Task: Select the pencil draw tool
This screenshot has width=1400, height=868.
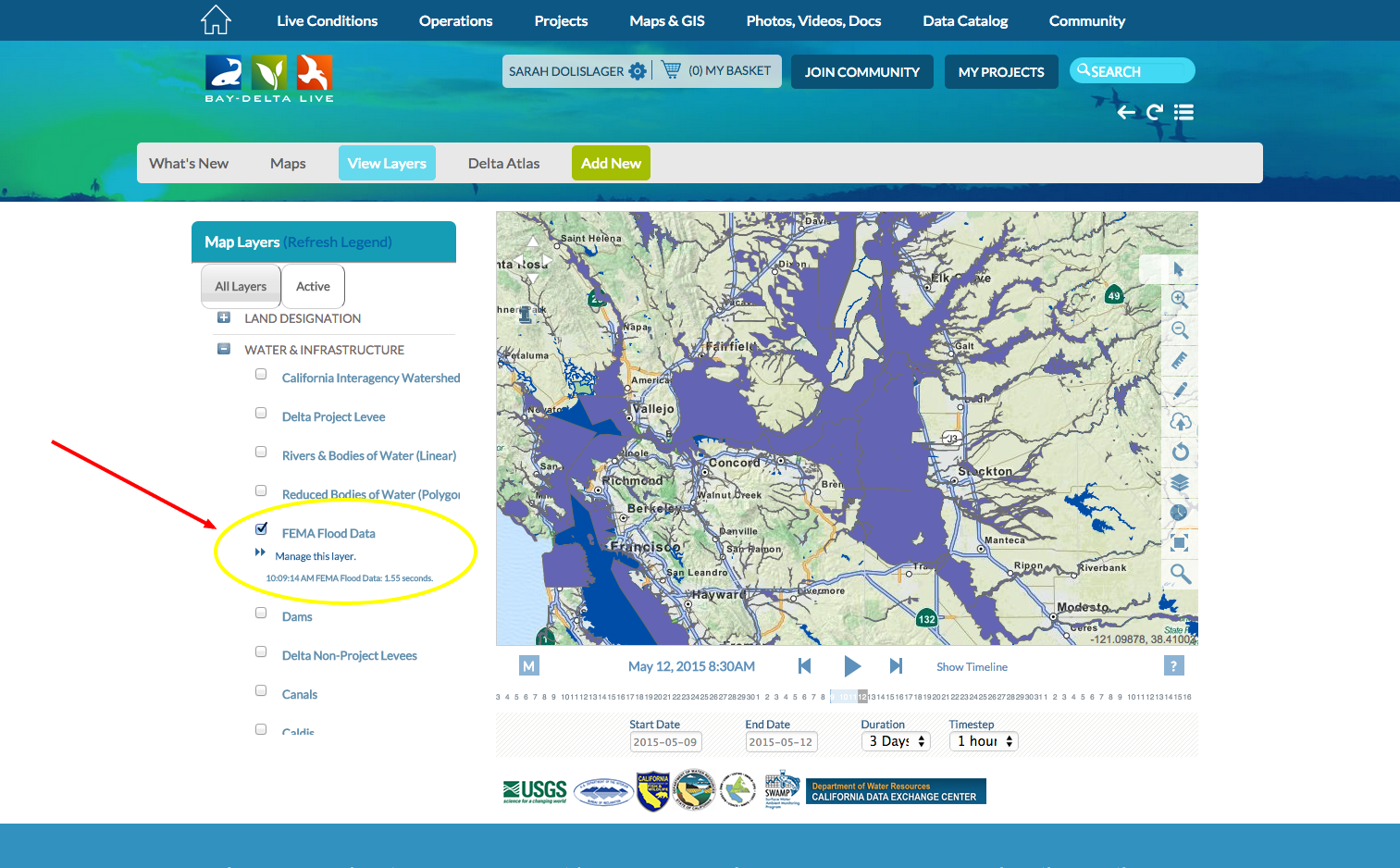Action: pyautogui.click(x=1180, y=391)
